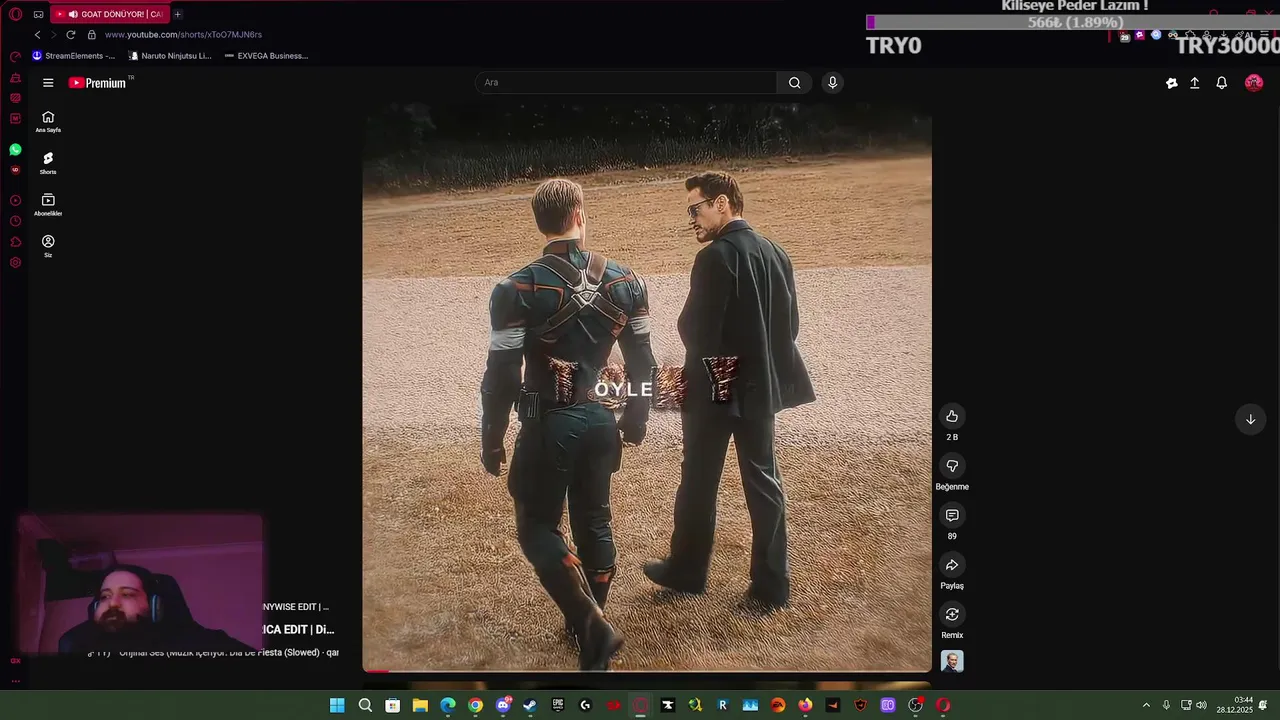Open Epic Games Launcher from taskbar
1280x720 pixels.
pyautogui.click(x=558, y=705)
